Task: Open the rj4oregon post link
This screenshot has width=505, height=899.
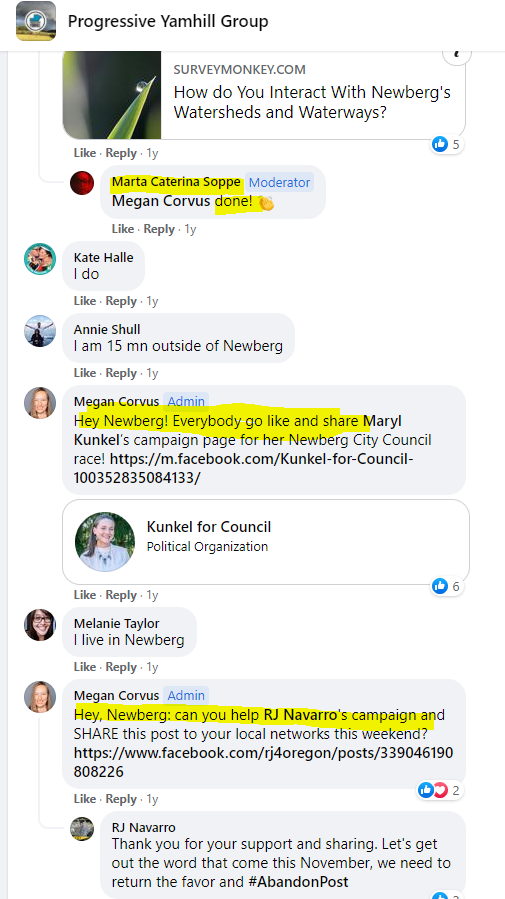Action: point(263,762)
